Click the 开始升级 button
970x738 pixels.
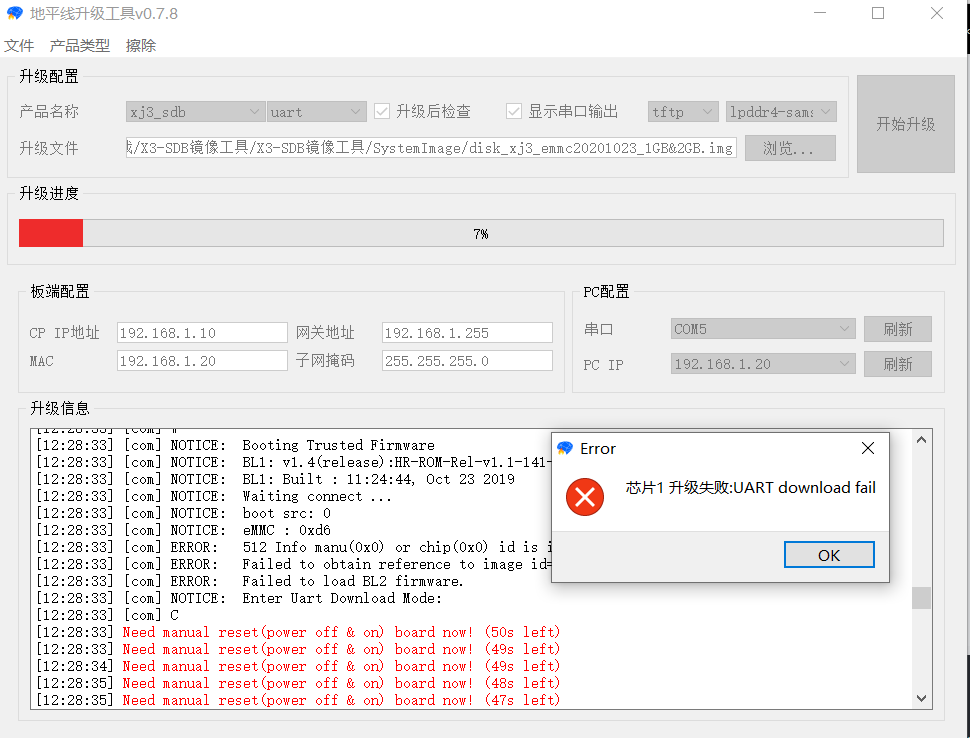point(905,124)
